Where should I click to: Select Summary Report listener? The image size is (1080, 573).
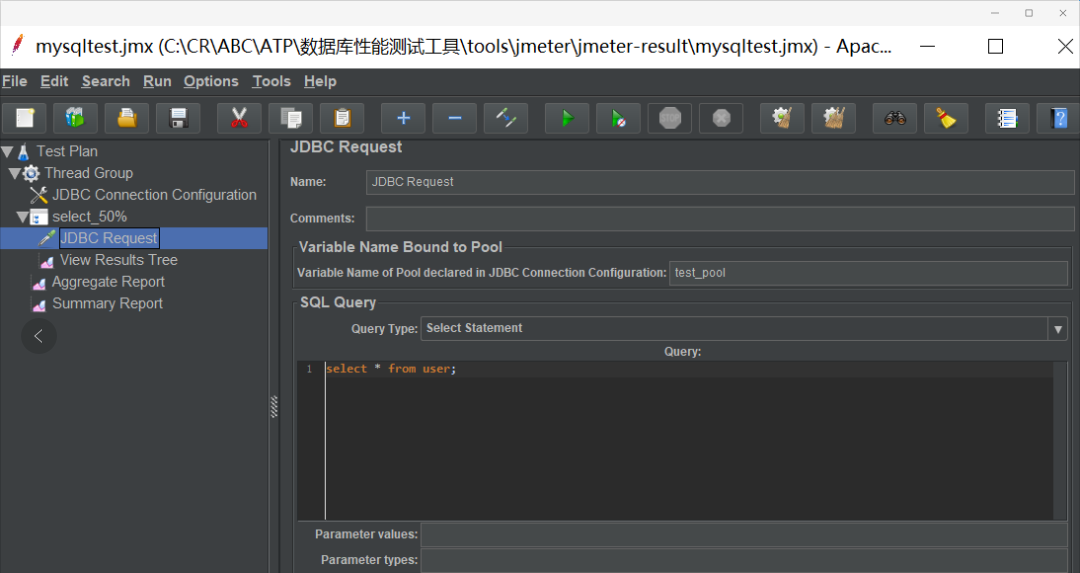tap(107, 304)
